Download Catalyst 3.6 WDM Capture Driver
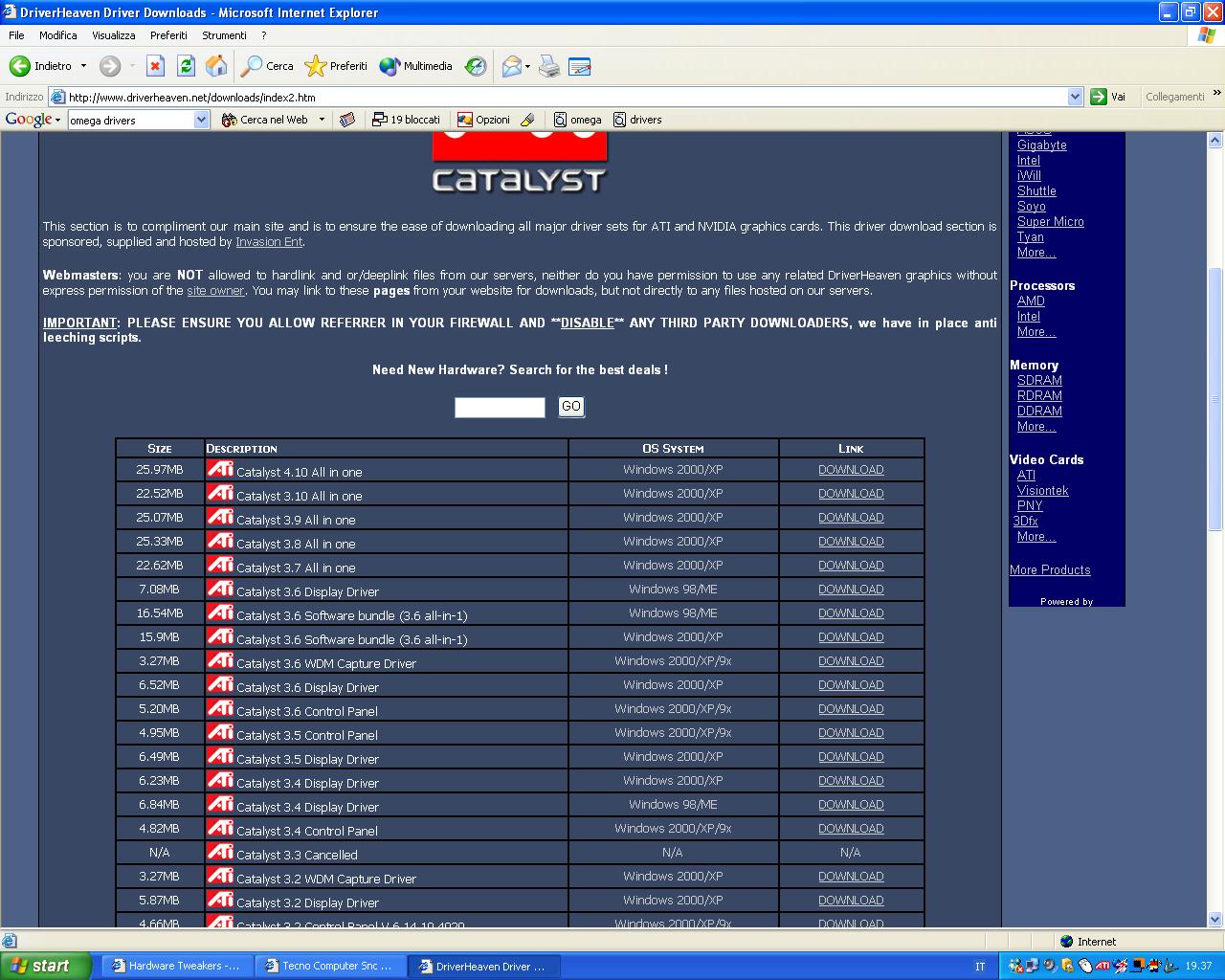 [x=851, y=661]
